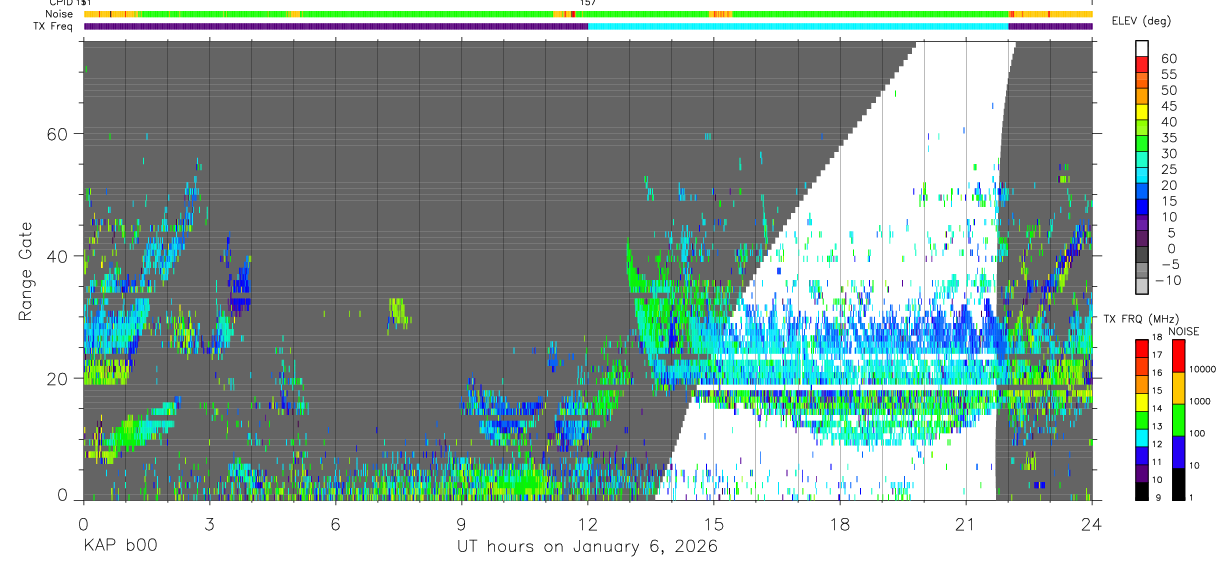Click the ELEV (deg) color bar title

[x=1142, y=21]
